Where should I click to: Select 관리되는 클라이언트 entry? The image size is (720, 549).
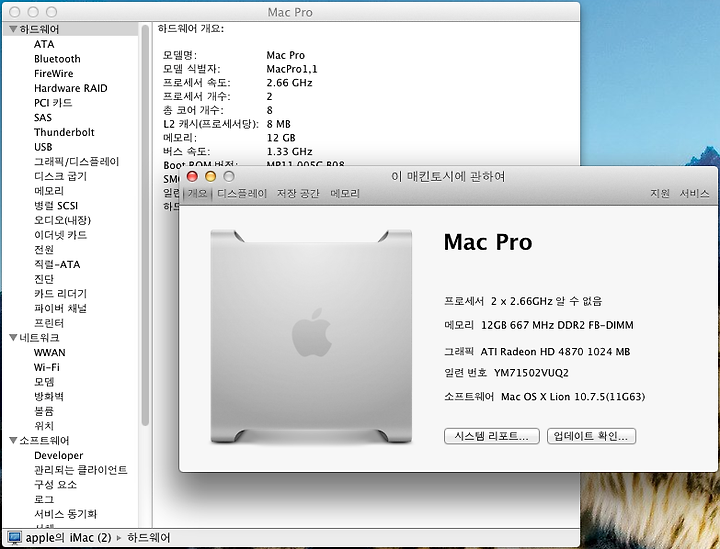point(80,470)
